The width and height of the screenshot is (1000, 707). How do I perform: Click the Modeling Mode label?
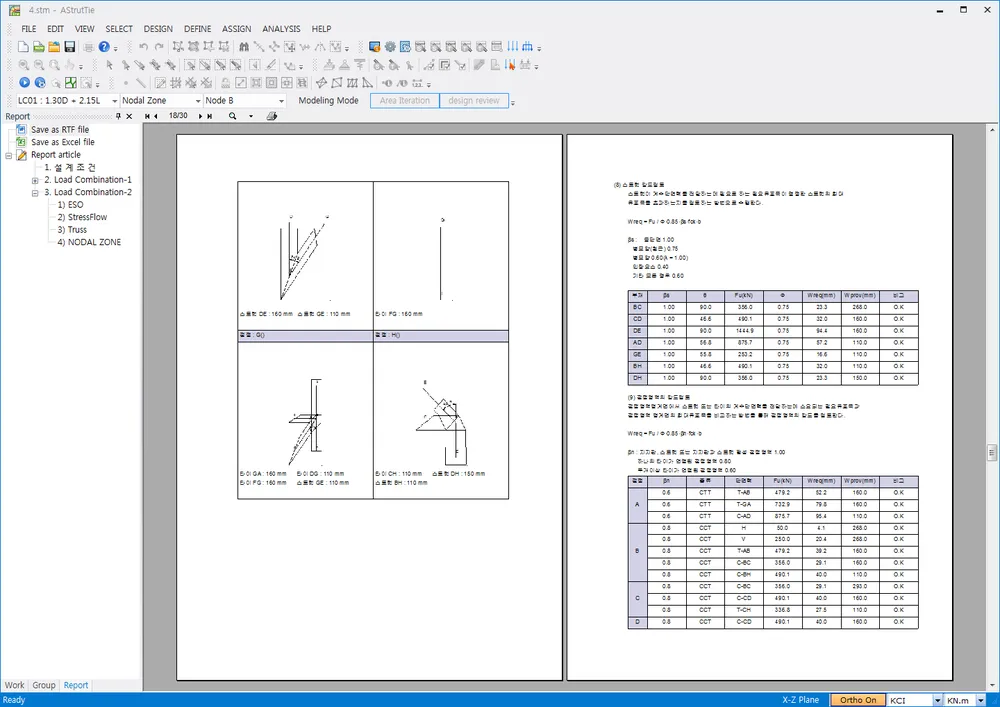tap(328, 101)
